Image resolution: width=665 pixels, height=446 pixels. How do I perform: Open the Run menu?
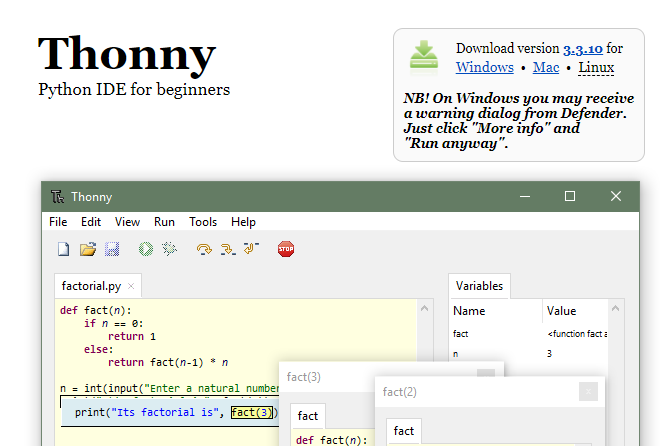coord(164,222)
